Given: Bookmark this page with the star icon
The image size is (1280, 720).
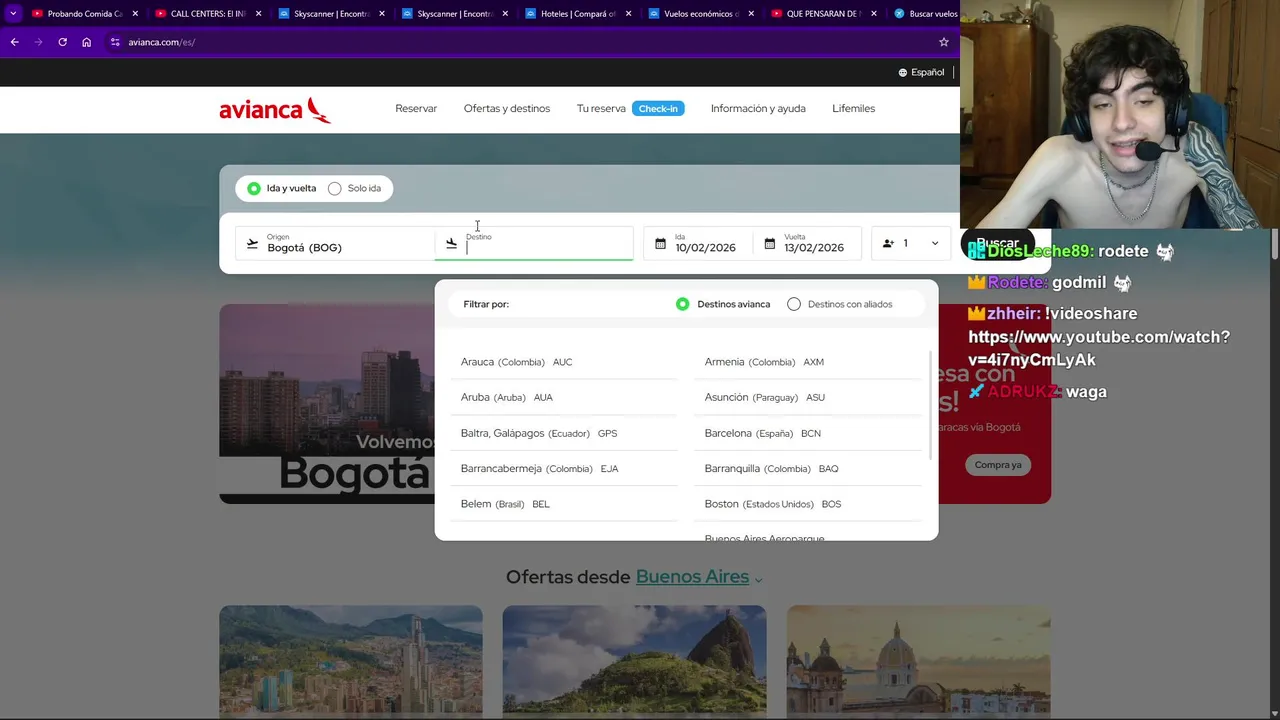Looking at the screenshot, I should [x=943, y=42].
